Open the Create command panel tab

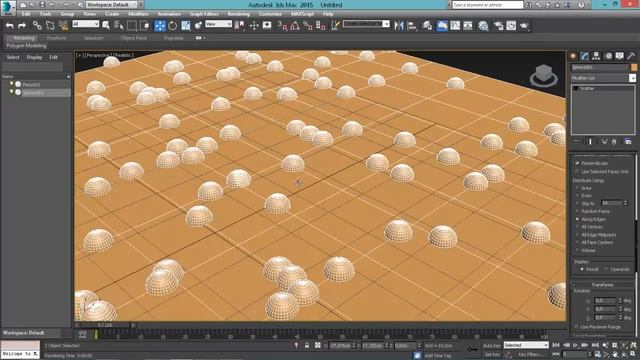click(573, 56)
